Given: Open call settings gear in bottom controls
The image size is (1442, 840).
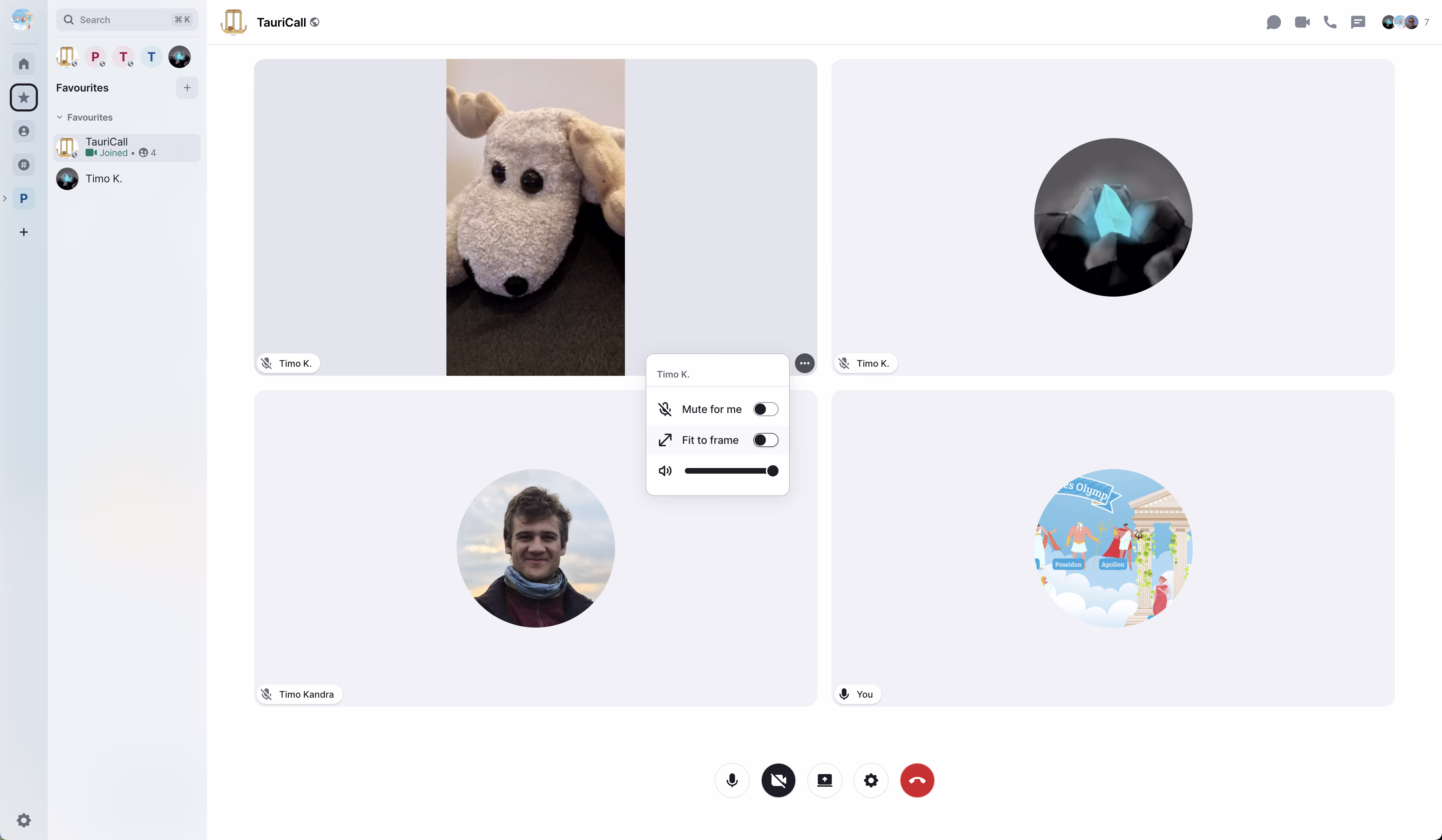Looking at the screenshot, I should point(870,780).
